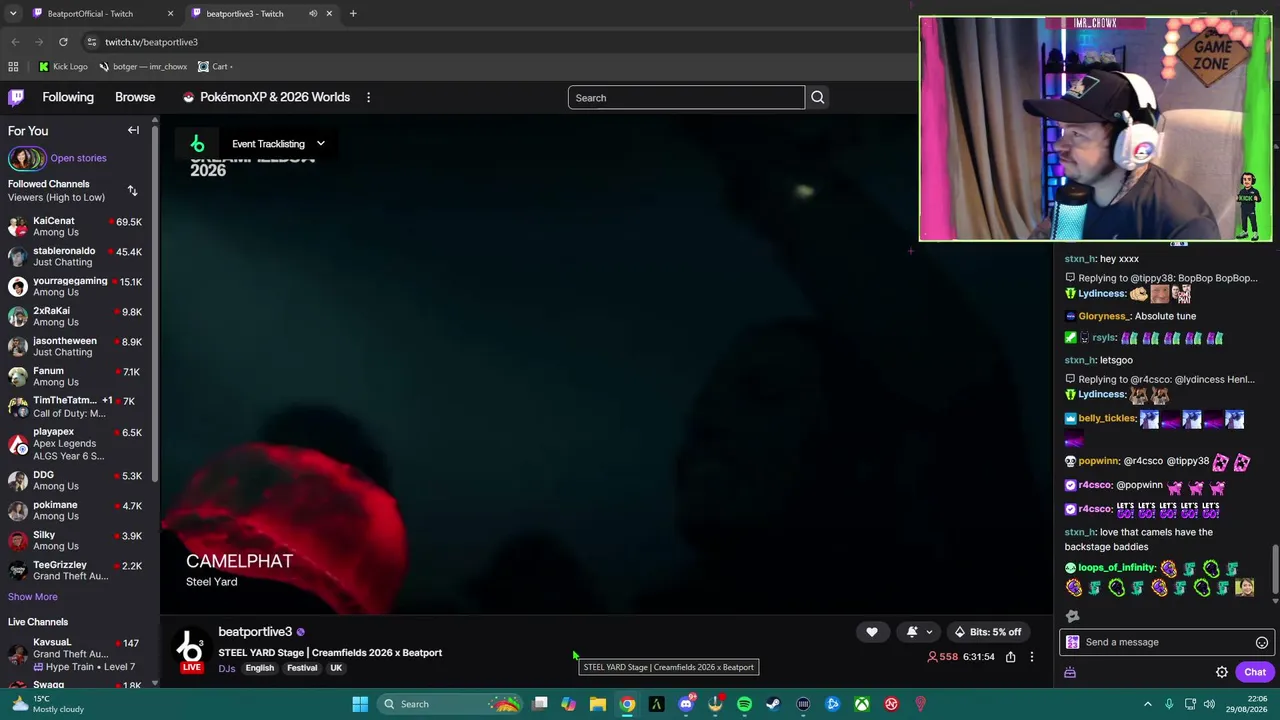The width and height of the screenshot is (1280, 720).
Task: Open a new browser tab
Action: (x=353, y=14)
